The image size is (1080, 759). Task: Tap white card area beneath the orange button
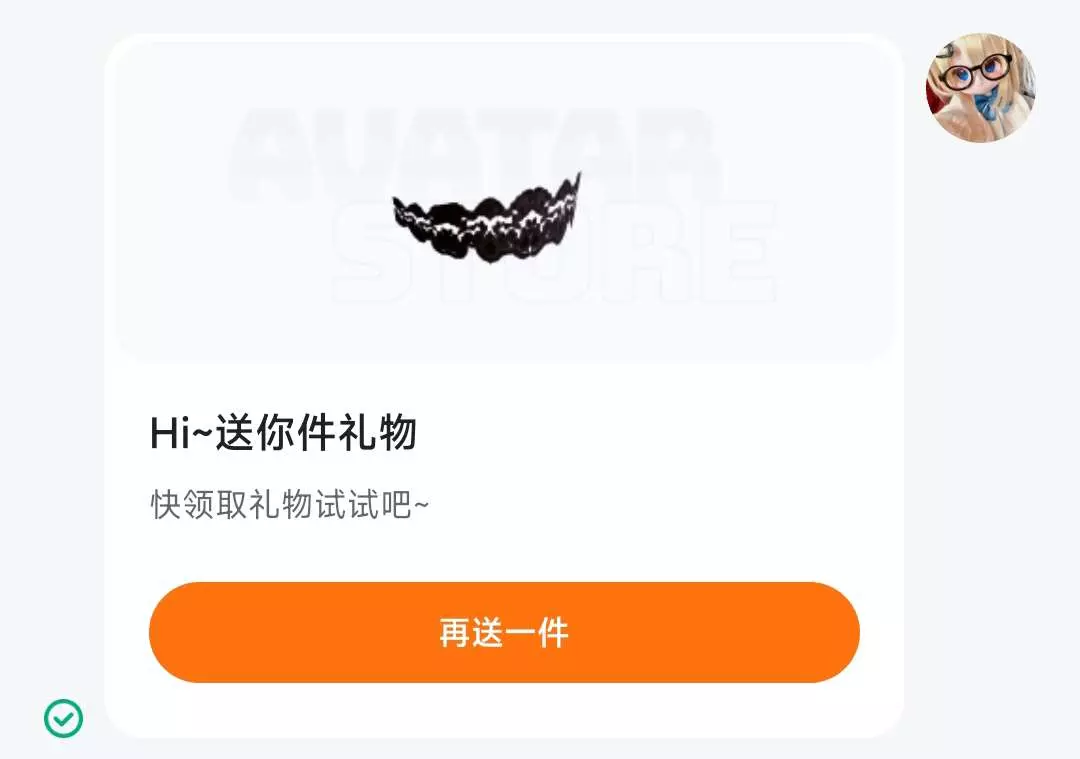pyautogui.click(x=504, y=709)
